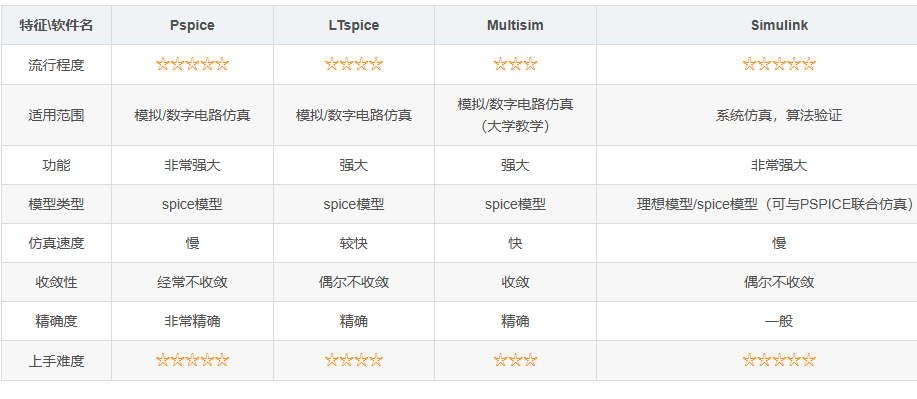The height and width of the screenshot is (399, 917).
Task: Click the Multisim 上手难度 star rating
Action: point(515,360)
